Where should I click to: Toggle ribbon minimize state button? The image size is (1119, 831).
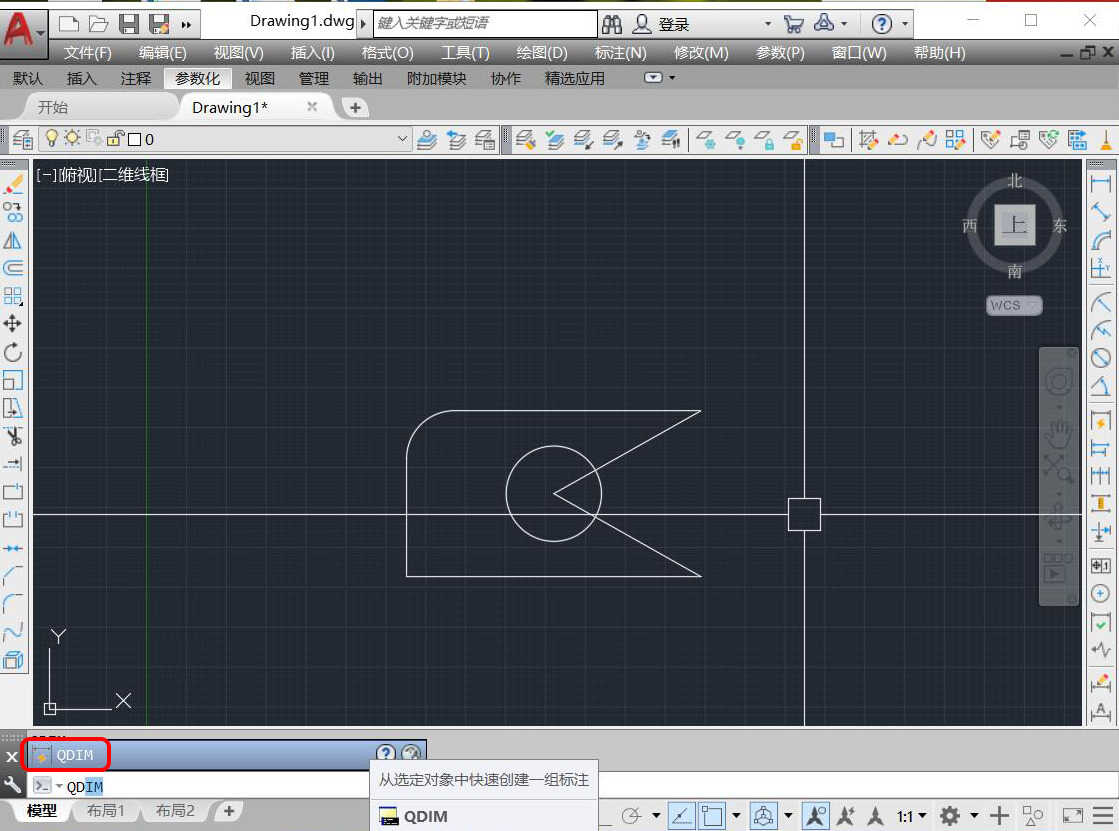click(653, 78)
